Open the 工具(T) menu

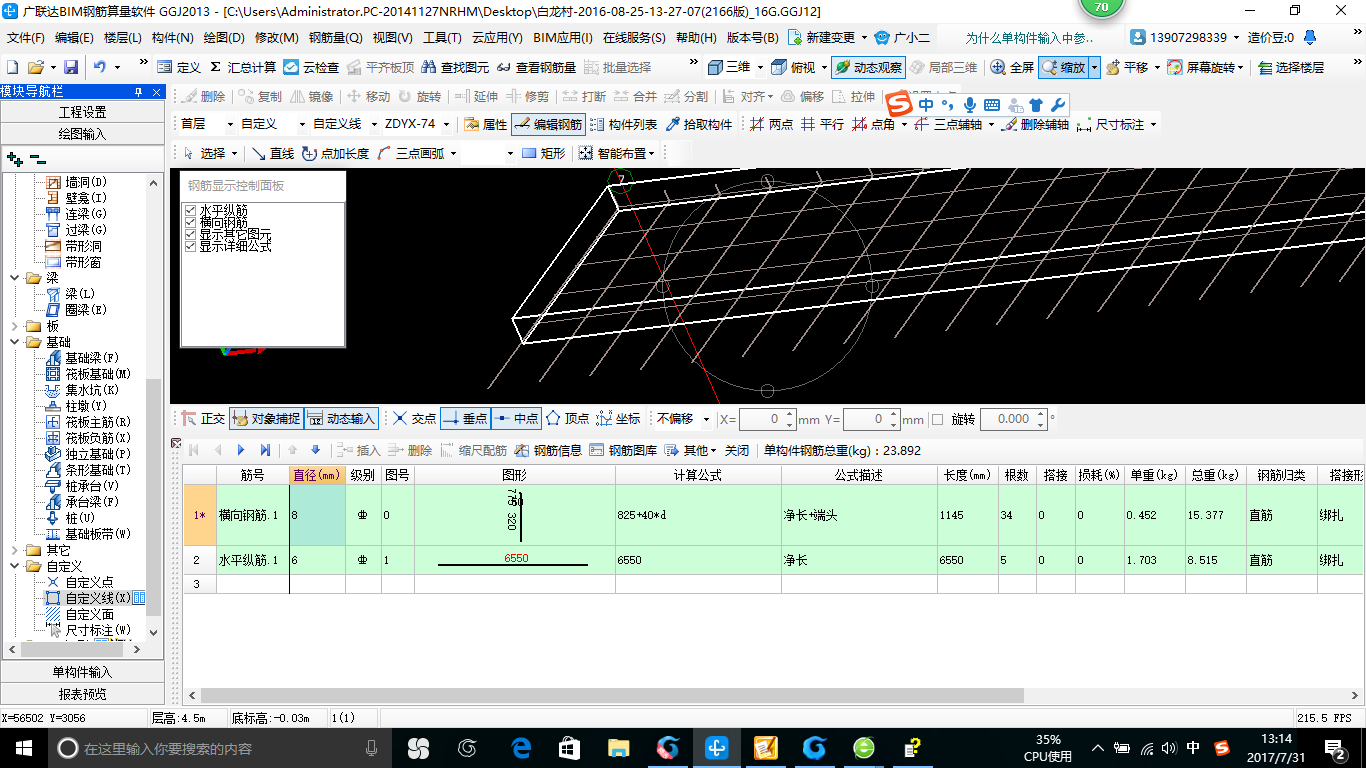click(442, 38)
